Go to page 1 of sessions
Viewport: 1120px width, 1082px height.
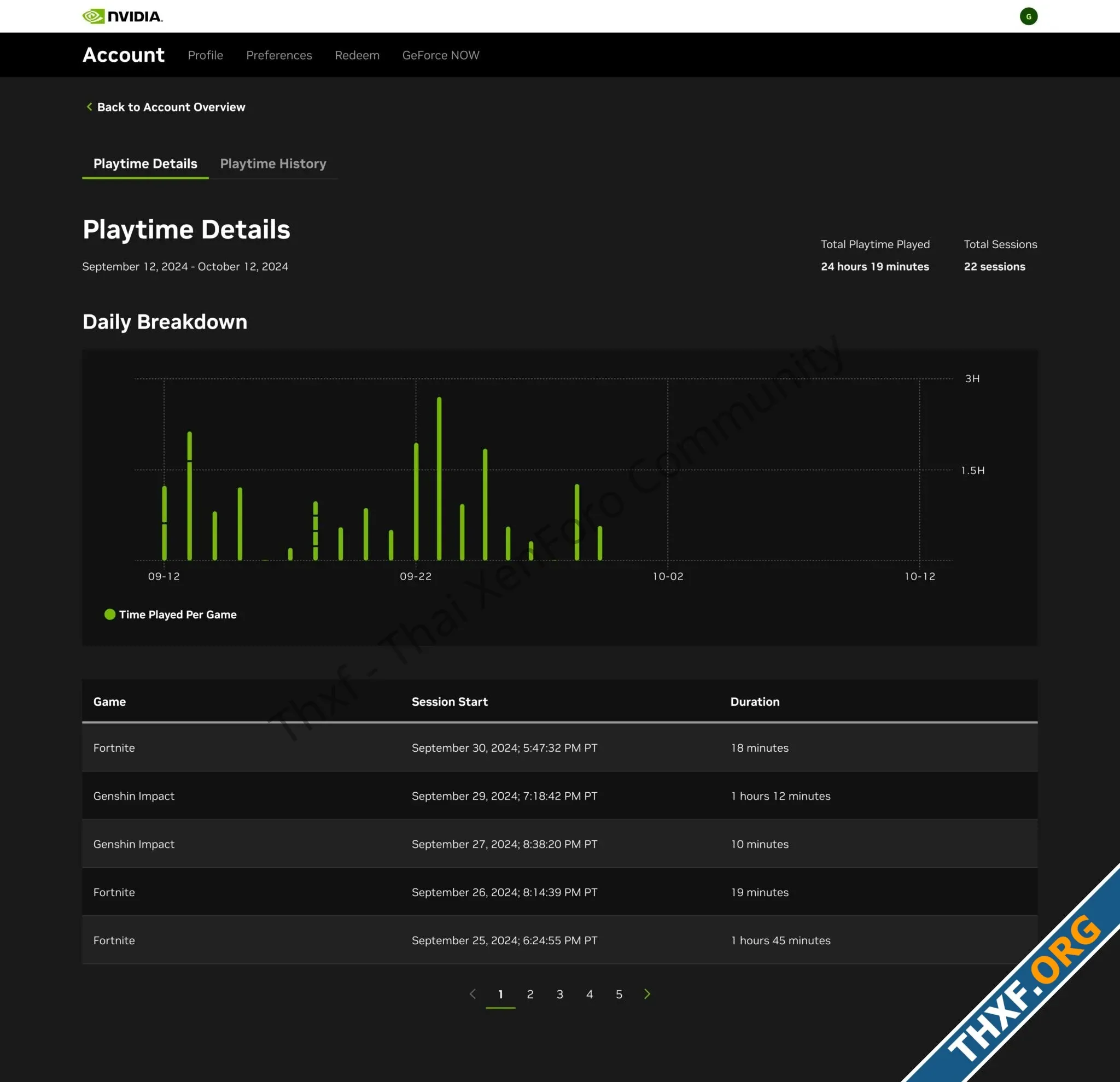pos(500,994)
